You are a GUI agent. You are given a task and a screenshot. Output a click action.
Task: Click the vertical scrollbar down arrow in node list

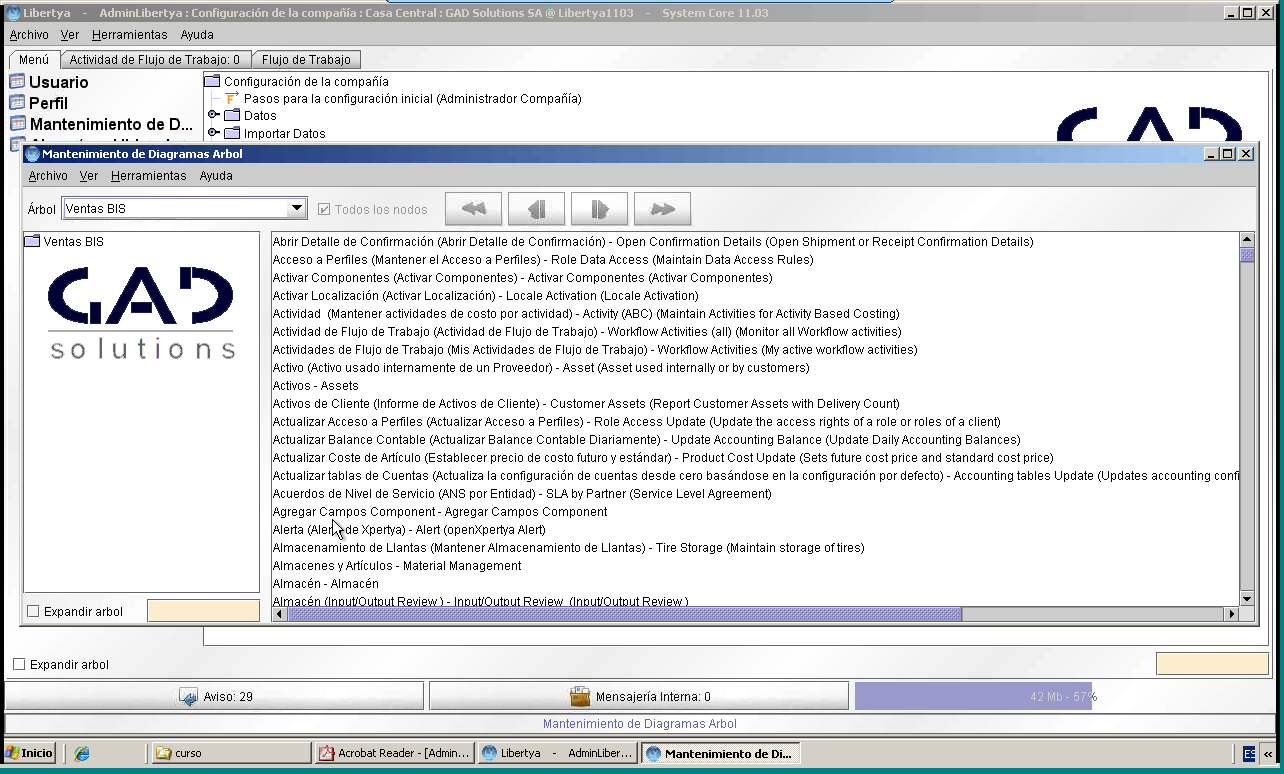pyautogui.click(x=1247, y=598)
